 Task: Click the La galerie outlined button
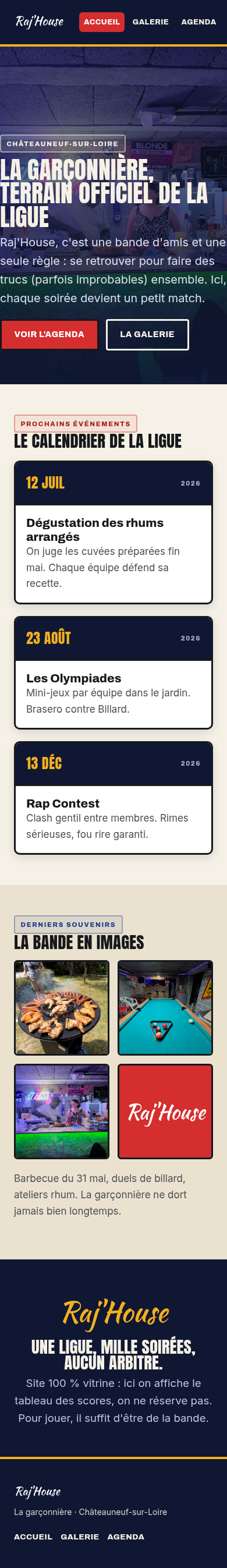147,334
